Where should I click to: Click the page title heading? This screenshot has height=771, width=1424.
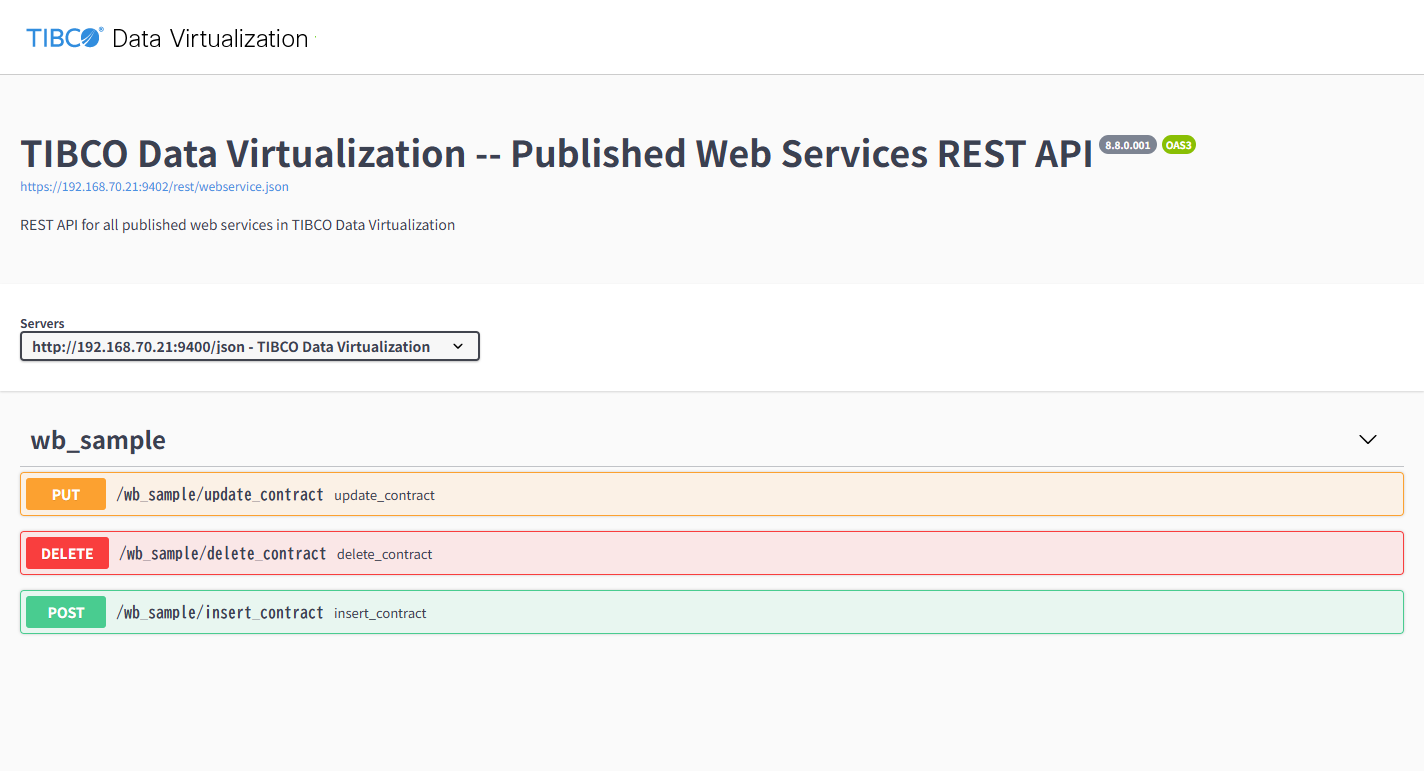pyautogui.click(x=556, y=153)
